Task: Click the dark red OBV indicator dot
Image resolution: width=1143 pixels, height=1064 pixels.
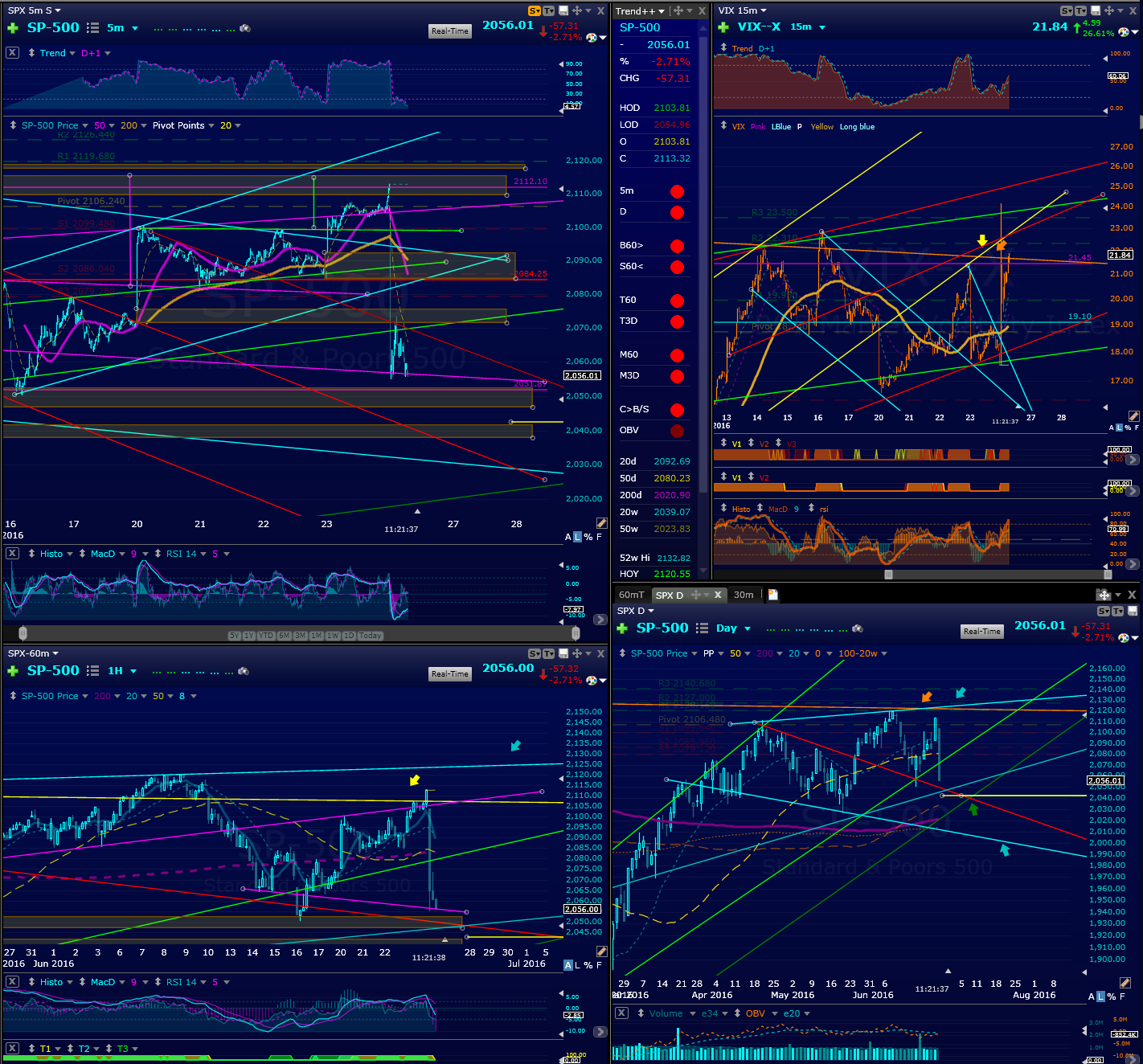Action: [x=677, y=431]
